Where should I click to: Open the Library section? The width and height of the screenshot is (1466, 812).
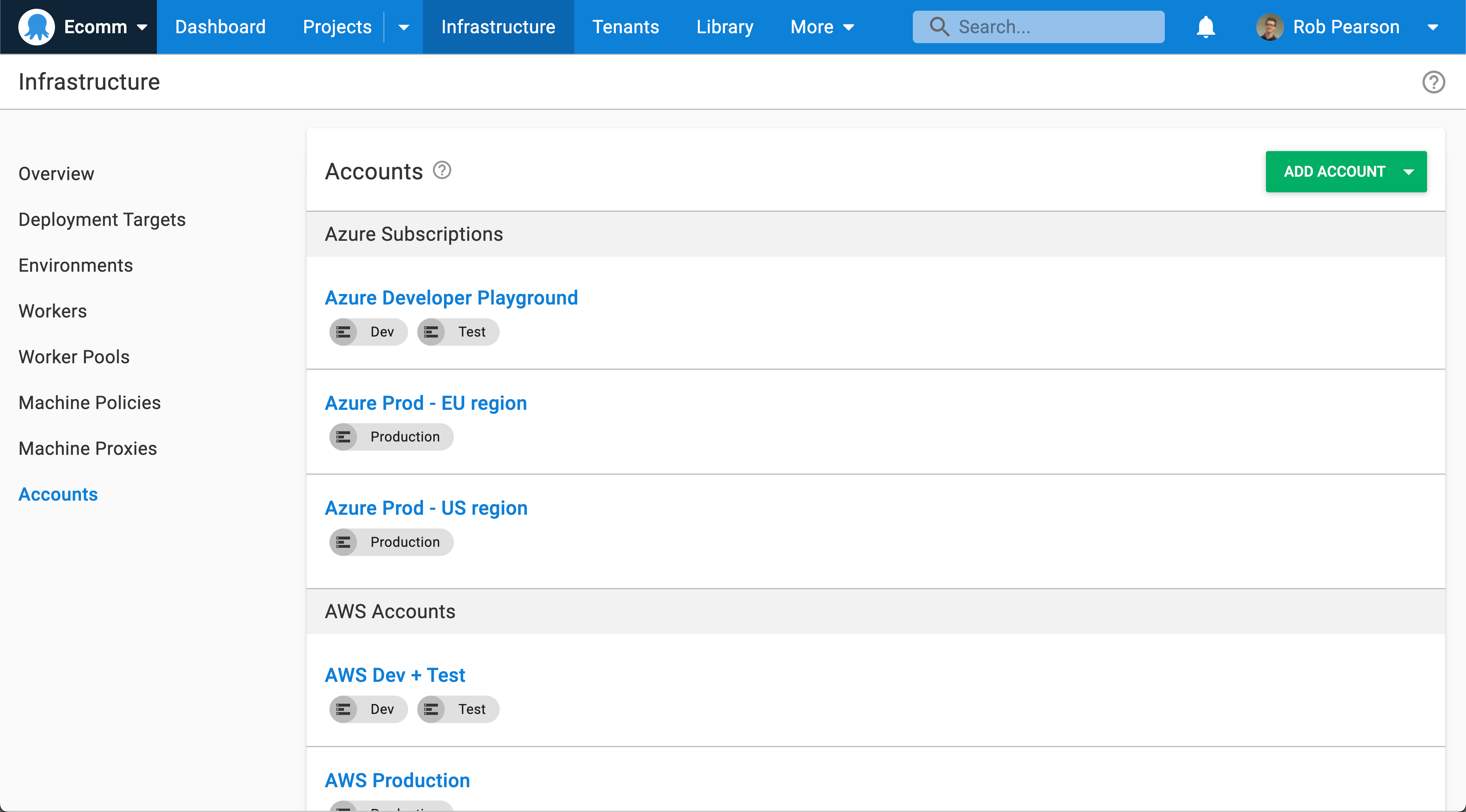(x=724, y=26)
